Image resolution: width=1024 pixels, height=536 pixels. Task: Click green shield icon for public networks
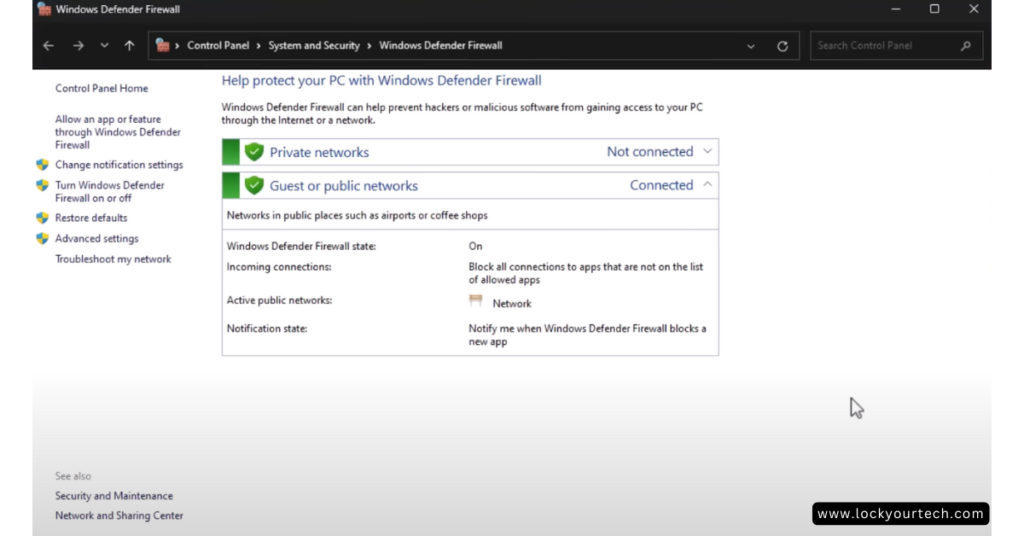(254, 185)
